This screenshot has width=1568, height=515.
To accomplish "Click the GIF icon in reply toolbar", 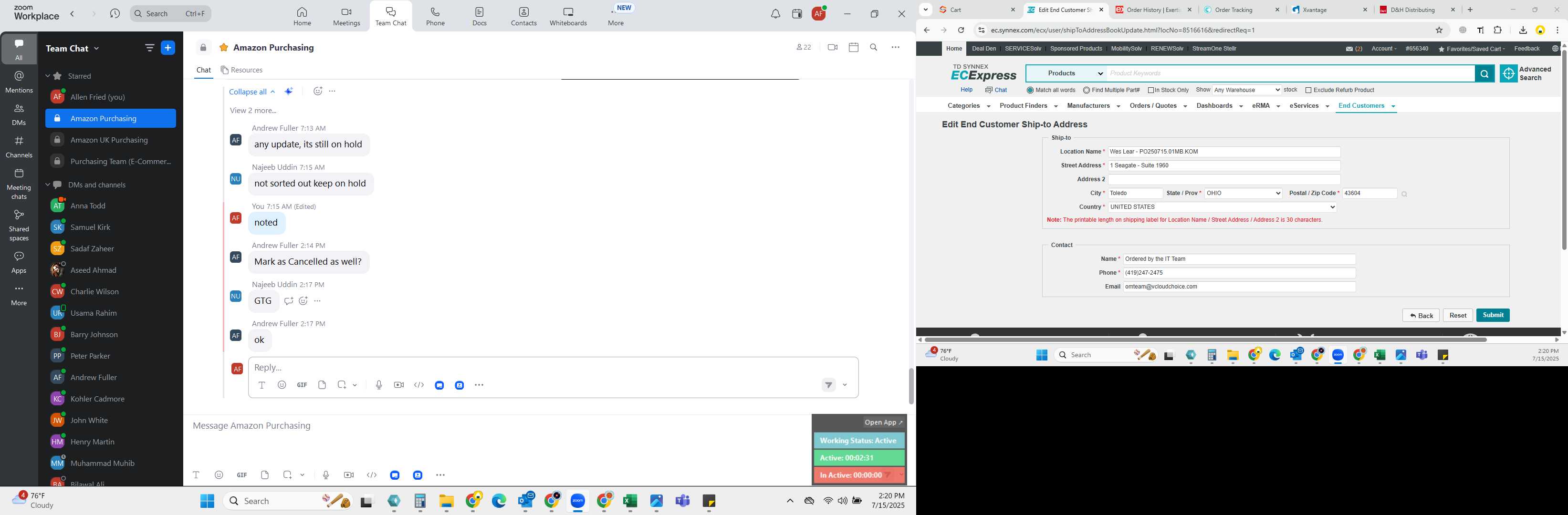I will coord(302,385).
